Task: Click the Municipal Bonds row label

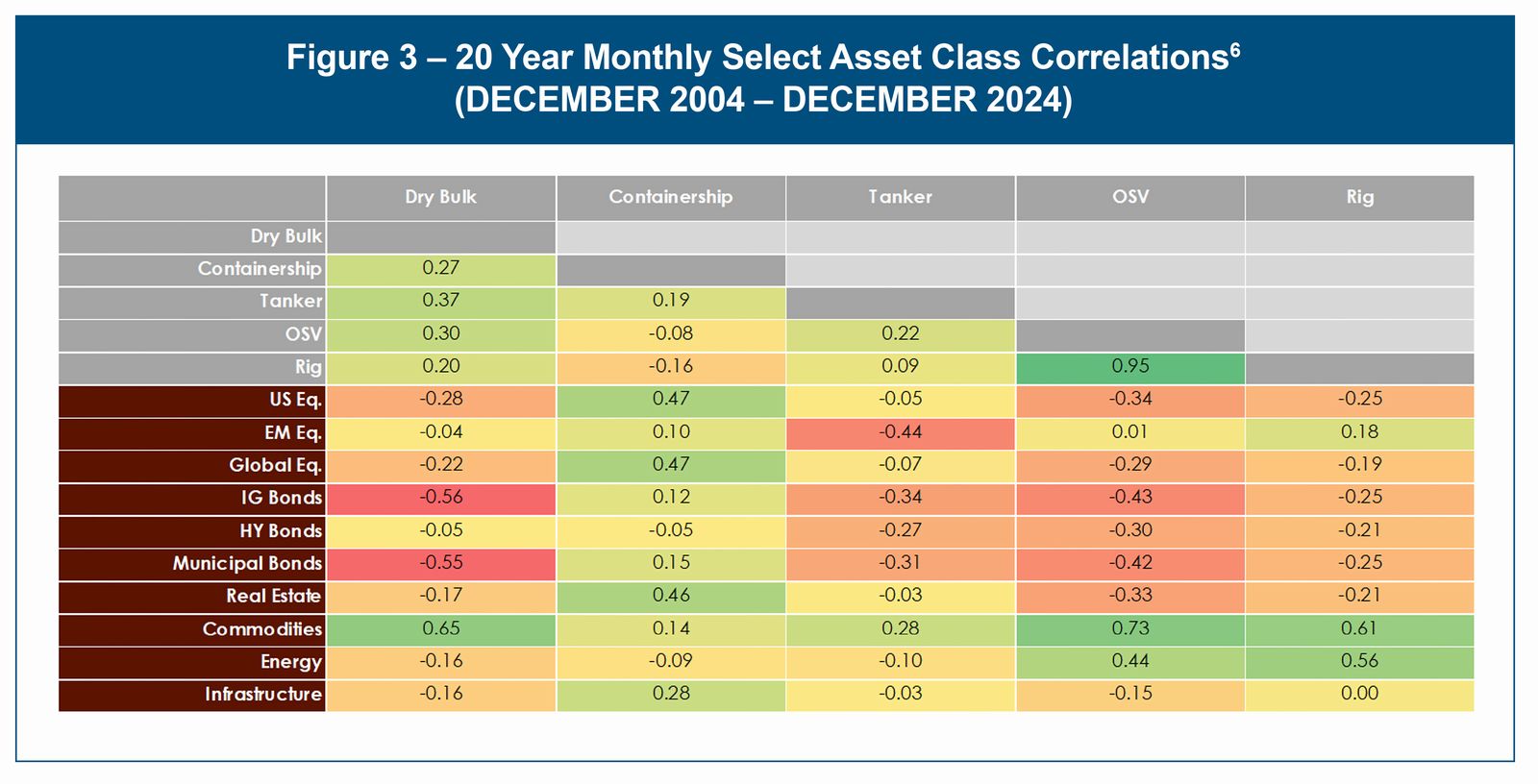Action: coord(247,564)
